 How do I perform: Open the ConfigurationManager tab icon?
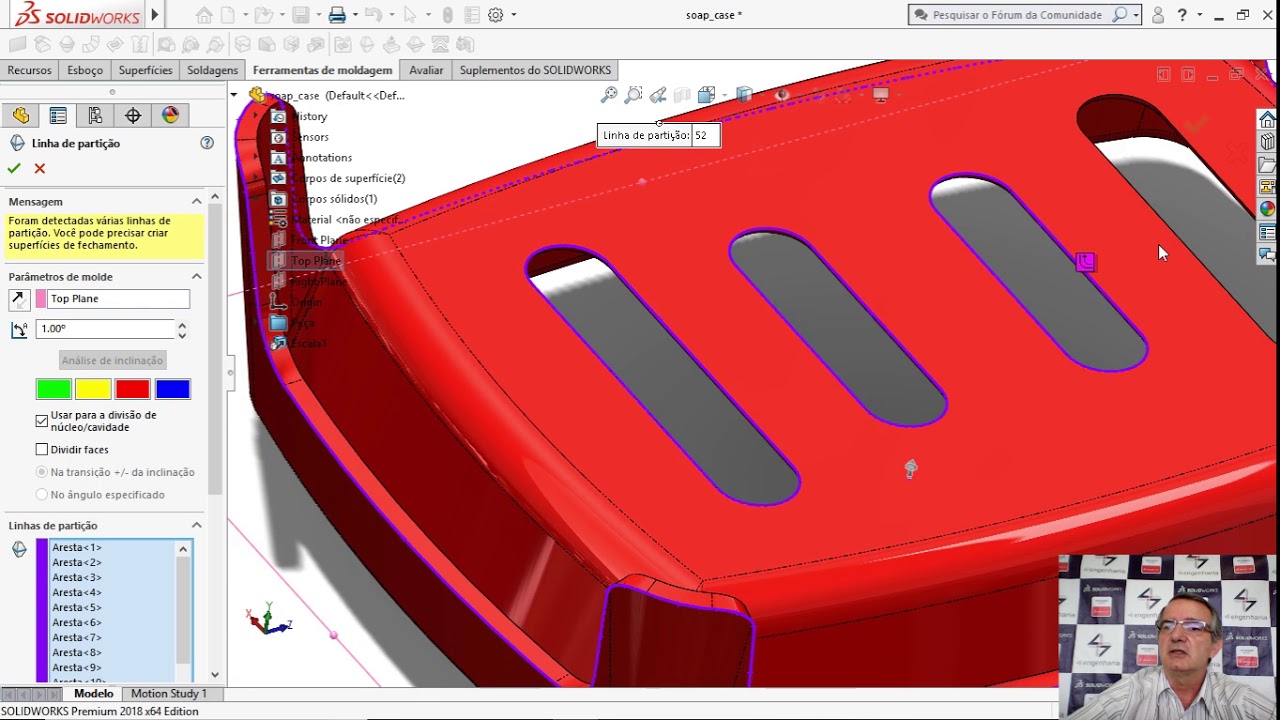95,115
